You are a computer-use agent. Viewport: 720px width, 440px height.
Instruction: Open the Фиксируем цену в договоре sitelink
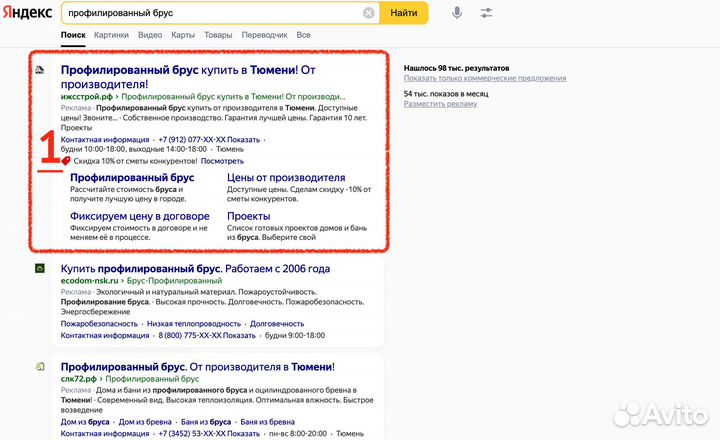140,216
